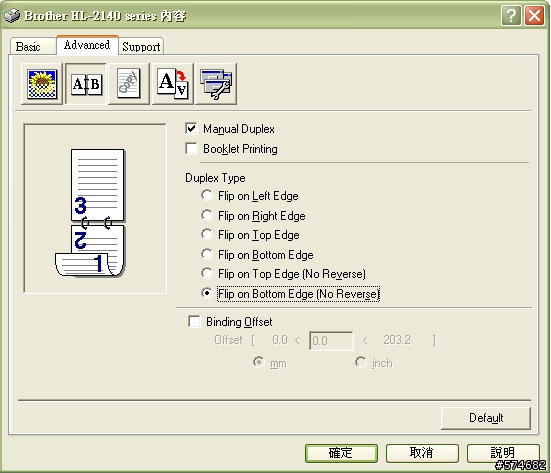551x473 pixels.
Task: Confirm with the 確定 button
Action: coord(341,453)
